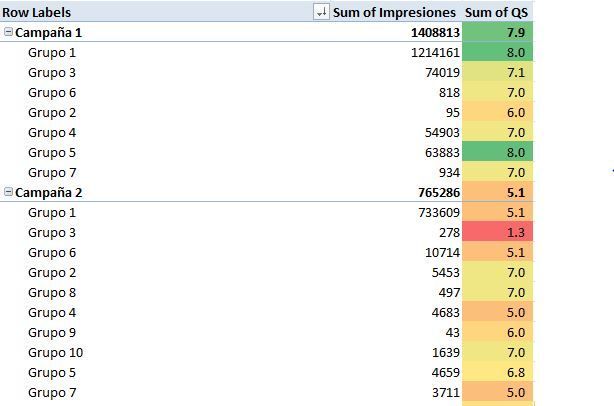Select impressions cell 1639

pyautogui.click(x=446, y=352)
